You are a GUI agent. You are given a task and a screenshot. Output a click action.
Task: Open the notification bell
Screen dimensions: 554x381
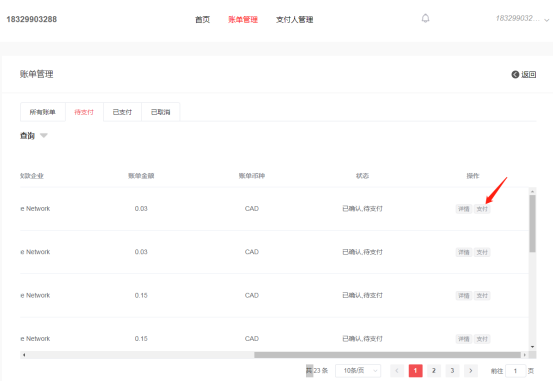tap(425, 18)
